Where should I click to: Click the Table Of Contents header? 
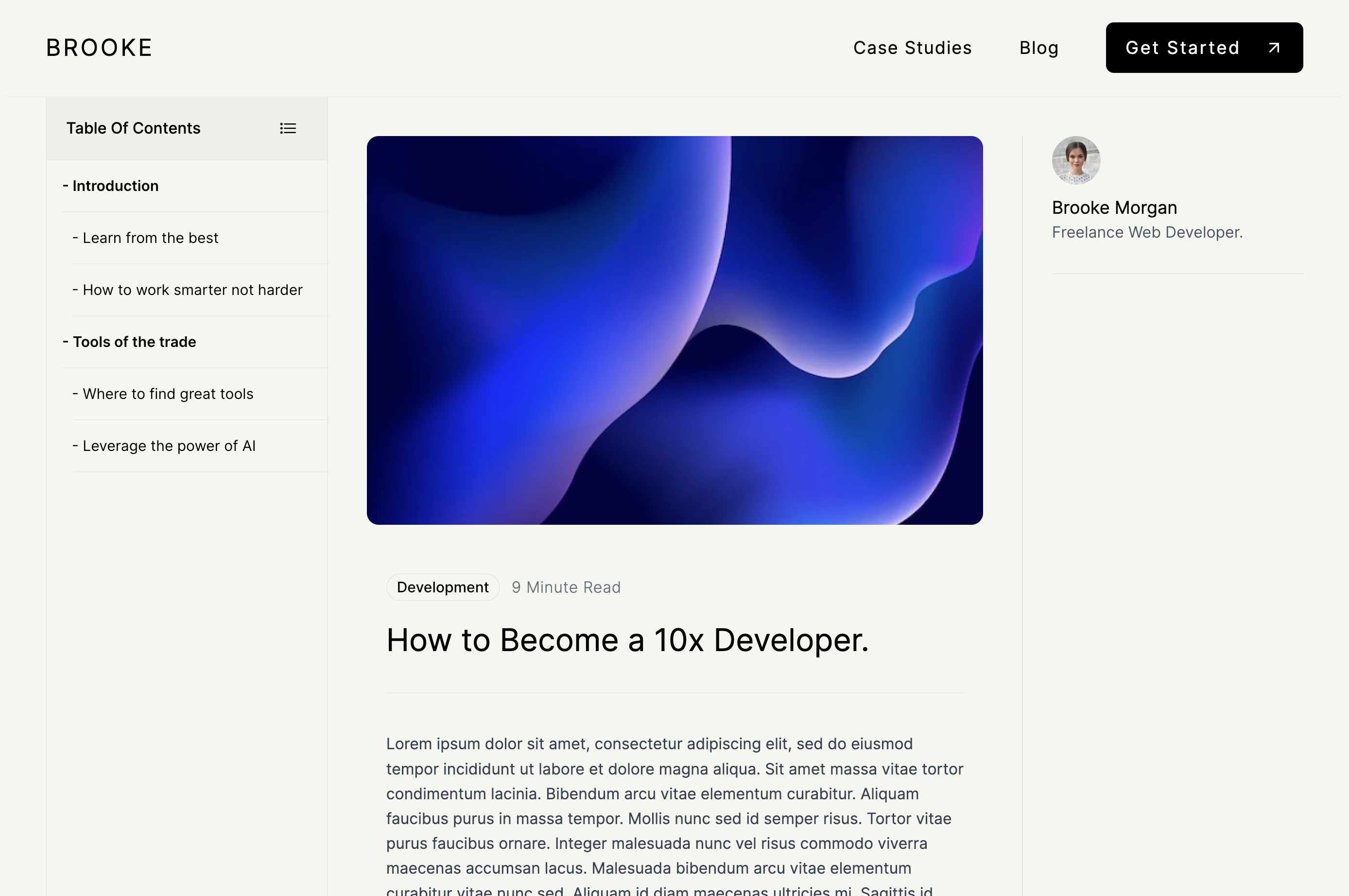133,129
